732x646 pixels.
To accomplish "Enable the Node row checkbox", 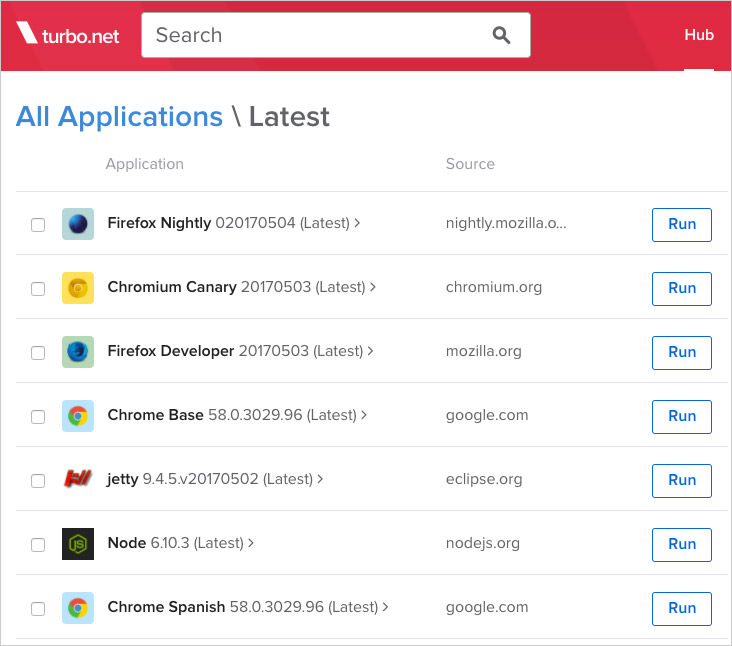I will (x=38, y=544).
